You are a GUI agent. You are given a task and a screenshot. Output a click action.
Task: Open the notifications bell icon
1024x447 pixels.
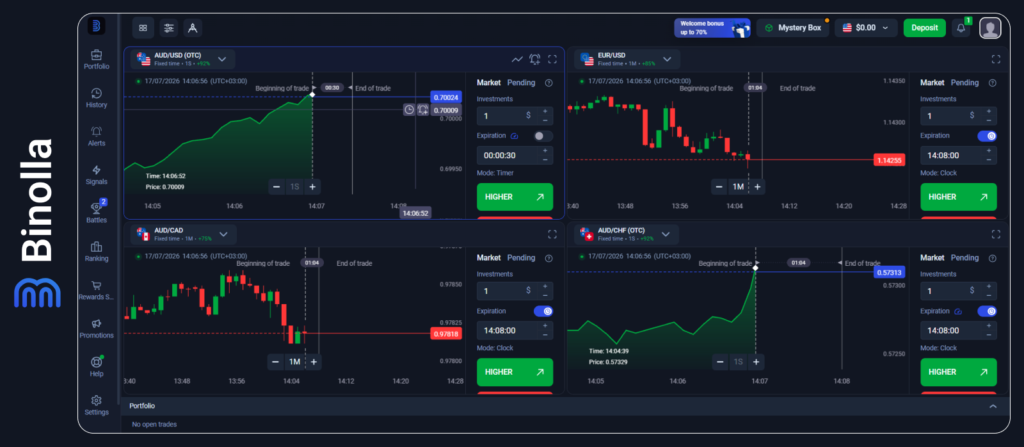pyautogui.click(x=961, y=27)
